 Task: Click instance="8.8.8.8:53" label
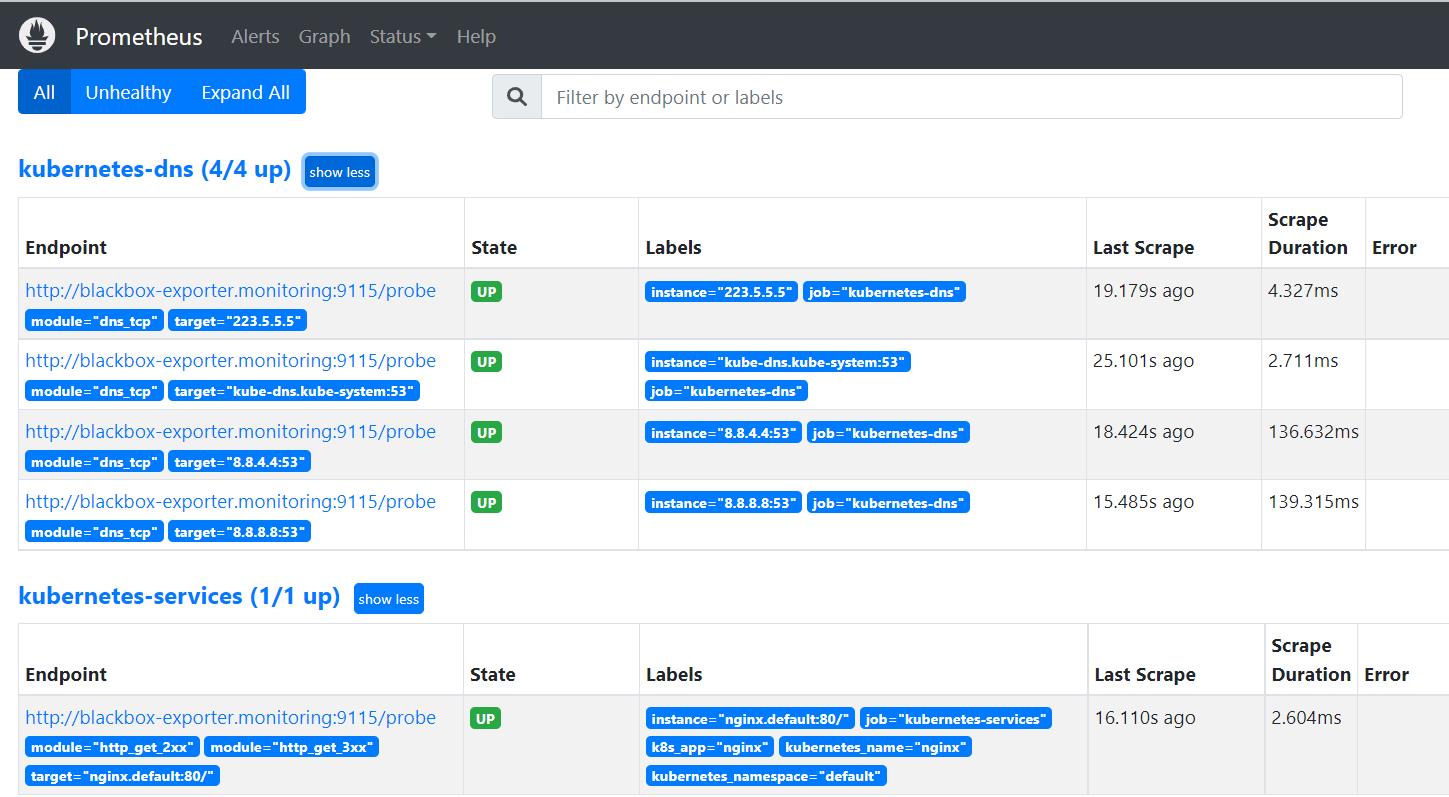pyautogui.click(x=723, y=503)
